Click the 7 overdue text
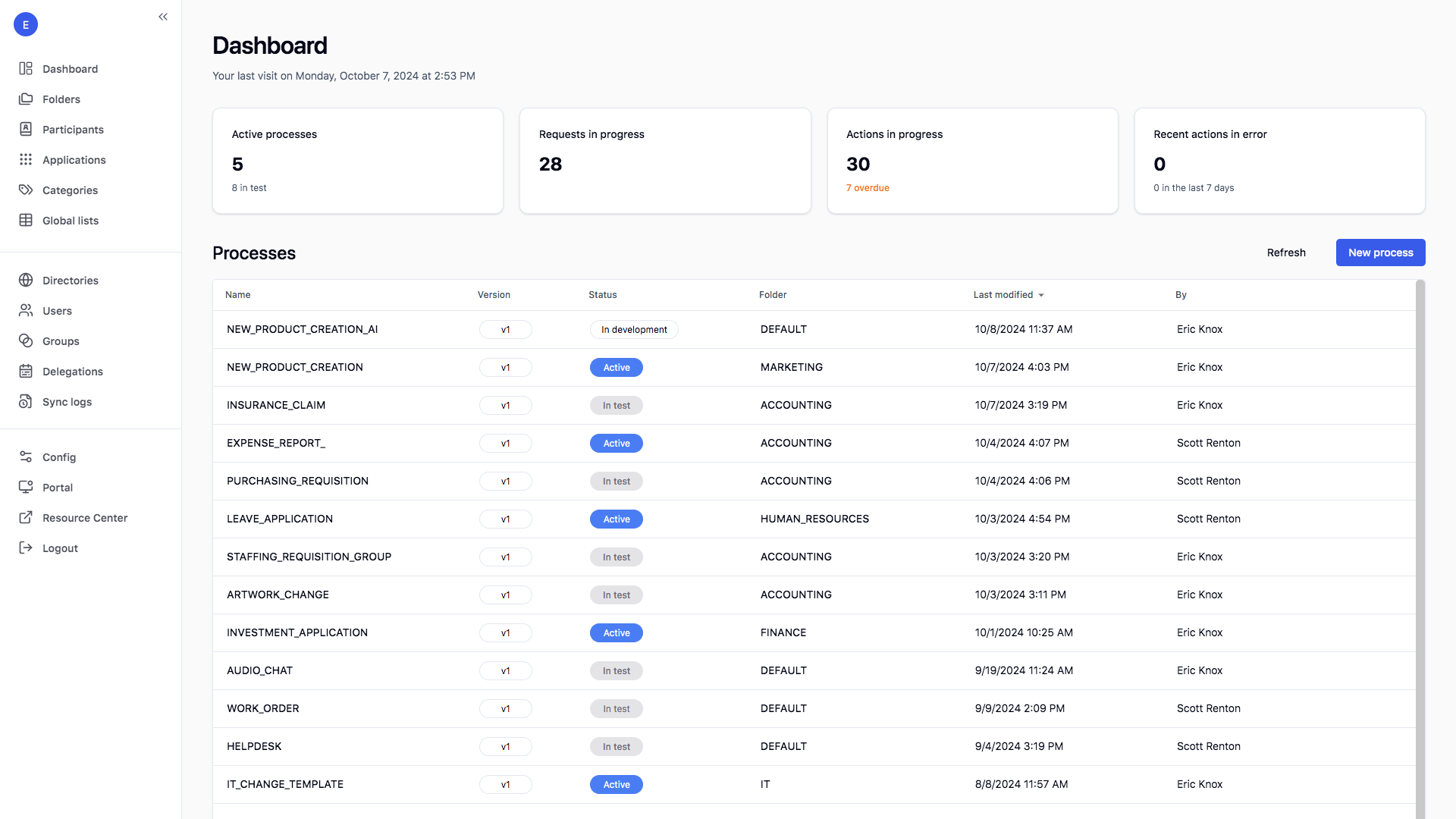The height and width of the screenshot is (819, 1456). [868, 188]
